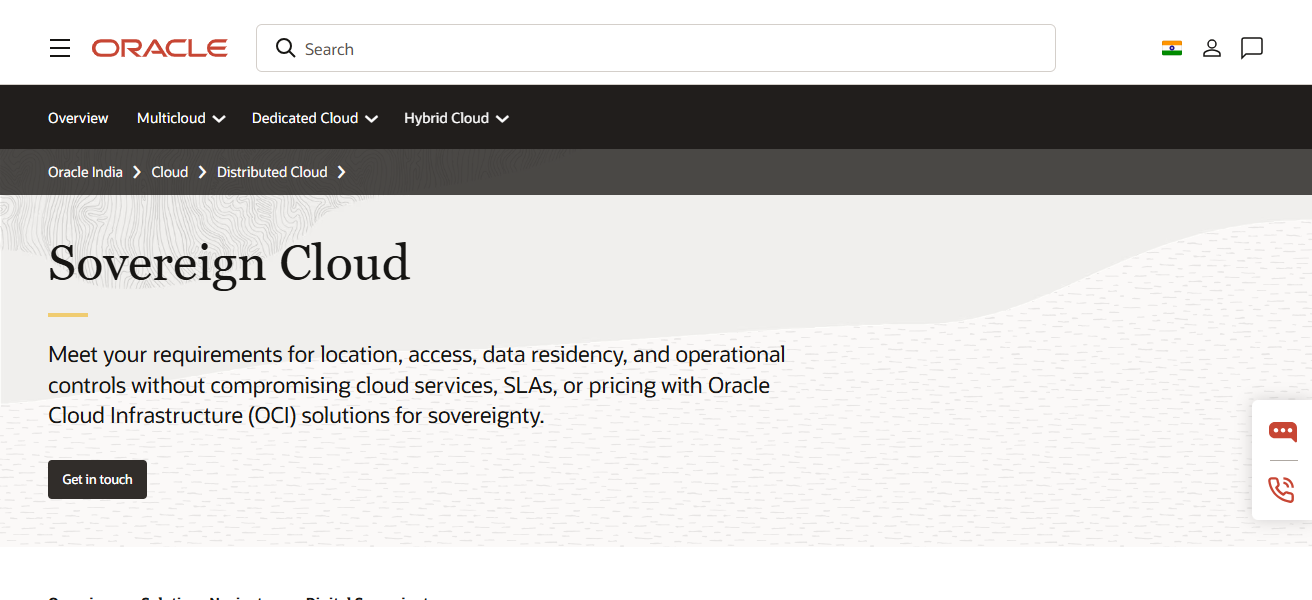Click the red chat message icon
This screenshot has height=600, width=1312.
click(x=1281, y=432)
